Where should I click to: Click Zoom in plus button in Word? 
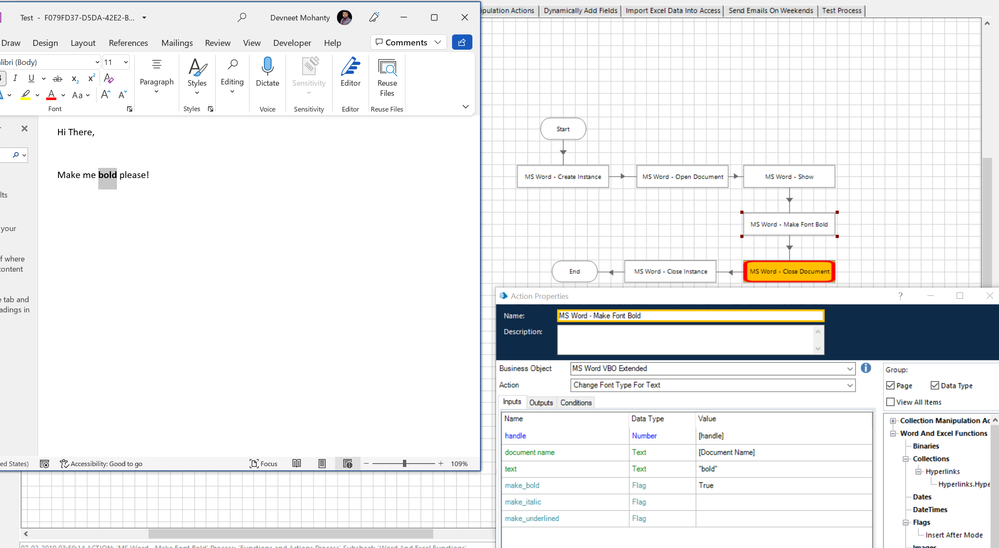[x=440, y=463]
